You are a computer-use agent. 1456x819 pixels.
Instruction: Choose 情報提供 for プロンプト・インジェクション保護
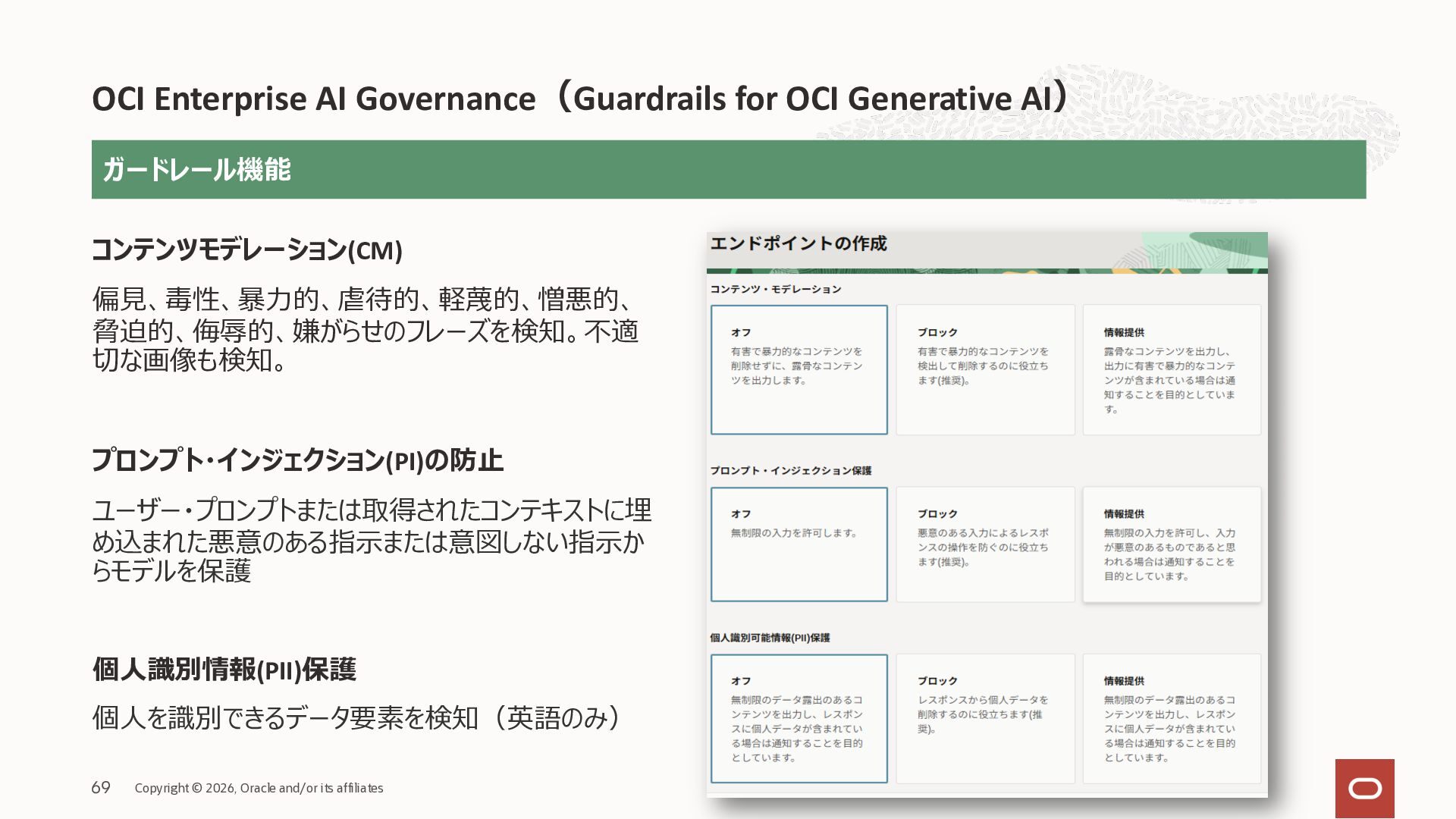click(x=1172, y=544)
